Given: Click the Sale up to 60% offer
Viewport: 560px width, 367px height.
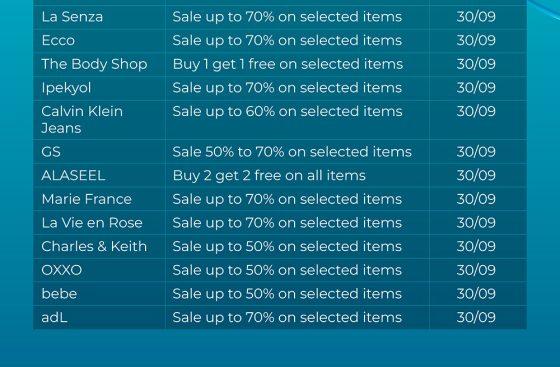Looking at the screenshot, I should (x=287, y=111).
